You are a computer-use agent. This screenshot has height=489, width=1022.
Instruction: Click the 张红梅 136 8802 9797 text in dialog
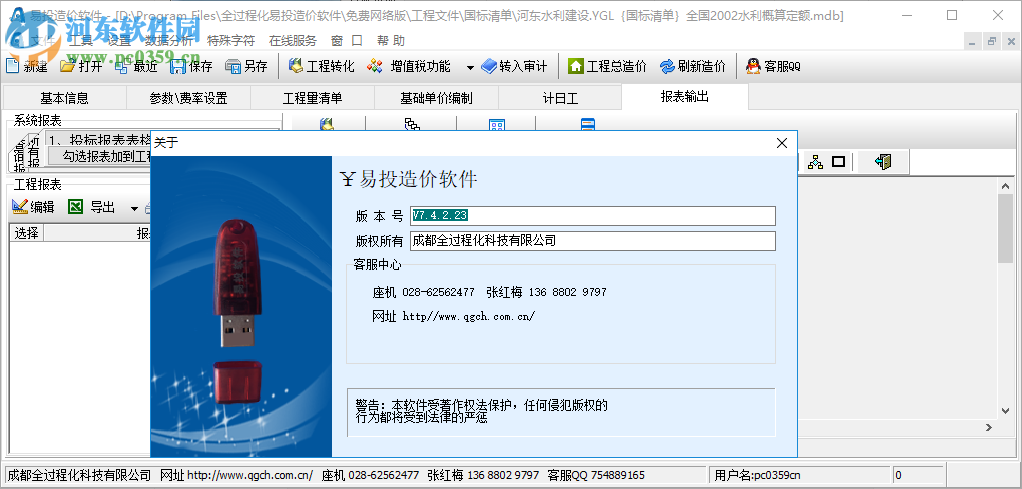[x=546, y=292]
